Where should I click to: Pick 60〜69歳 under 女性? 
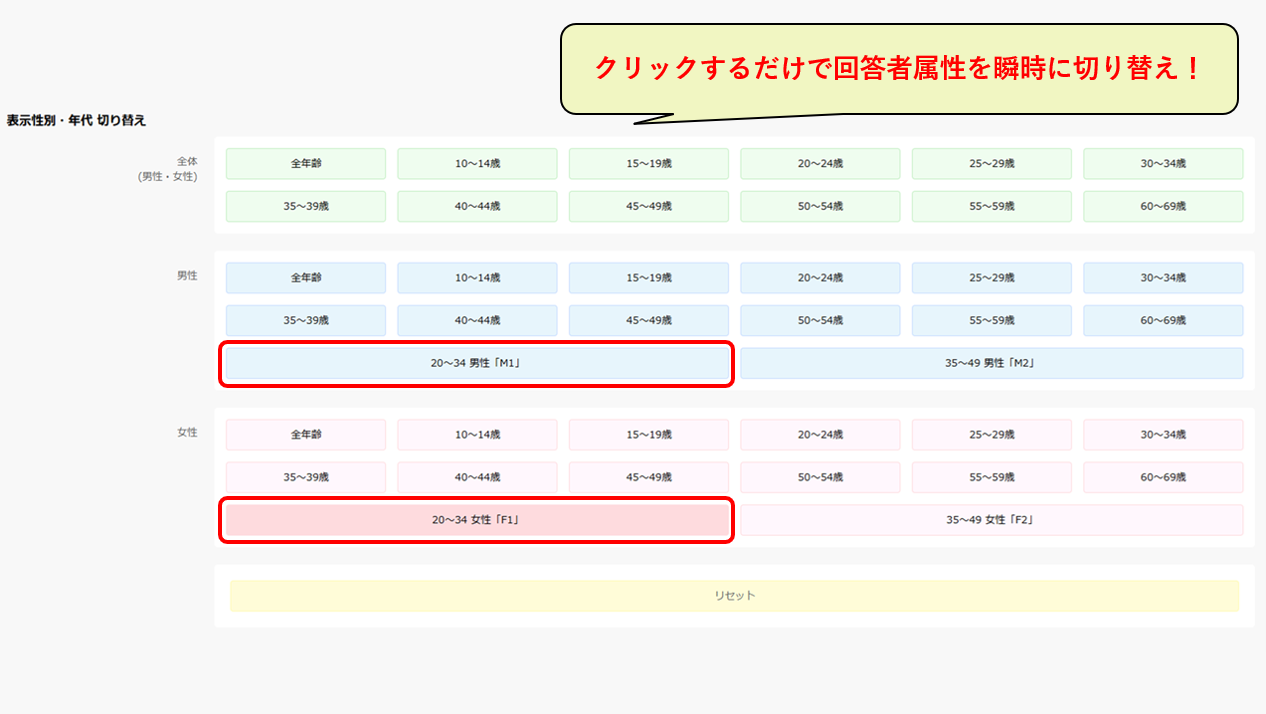(1163, 478)
